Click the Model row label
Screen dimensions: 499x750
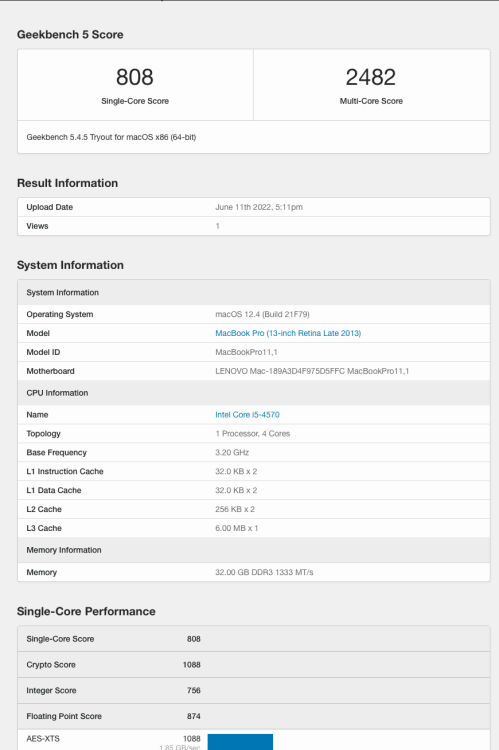coord(38,333)
